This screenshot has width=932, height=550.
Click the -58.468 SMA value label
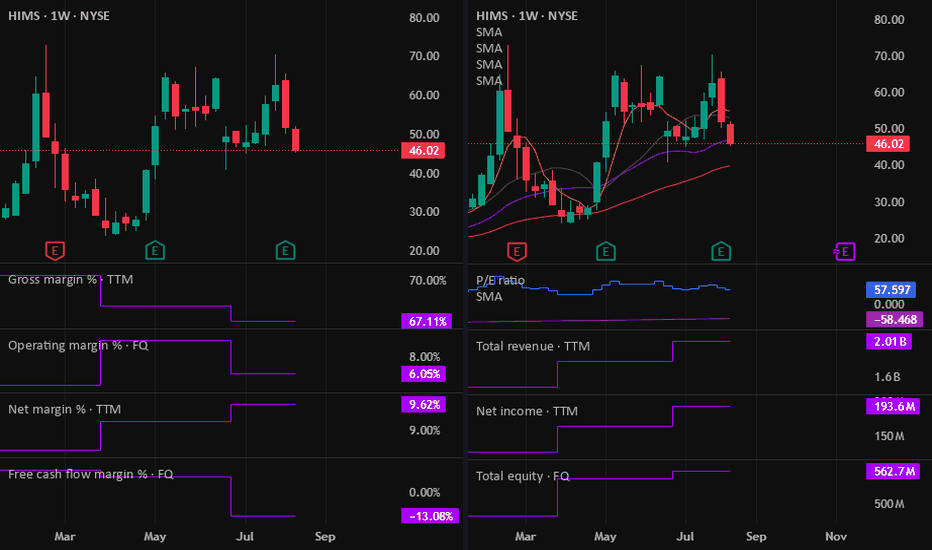(895, 320)
